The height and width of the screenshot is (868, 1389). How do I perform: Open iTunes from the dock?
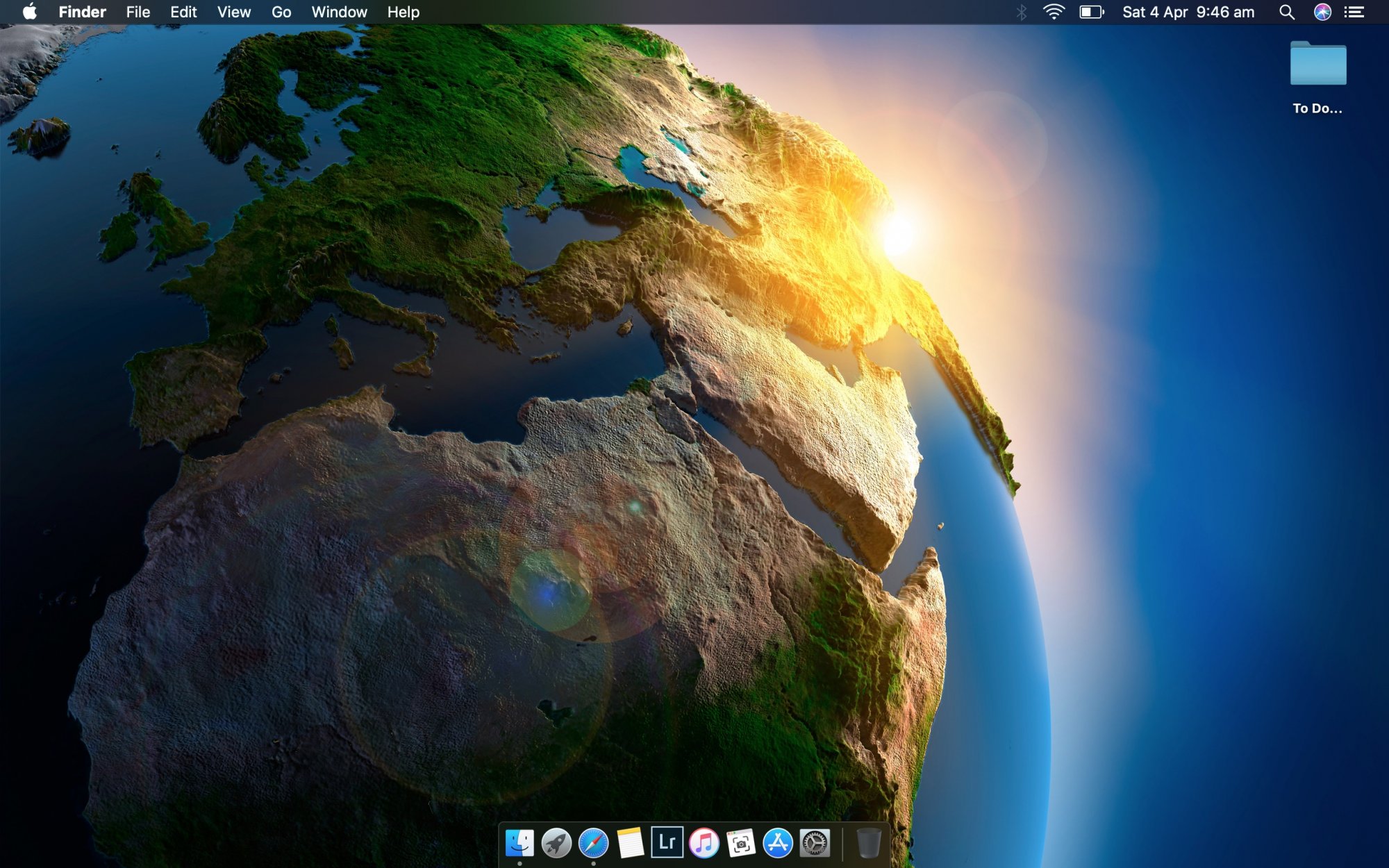coord(704,843)
